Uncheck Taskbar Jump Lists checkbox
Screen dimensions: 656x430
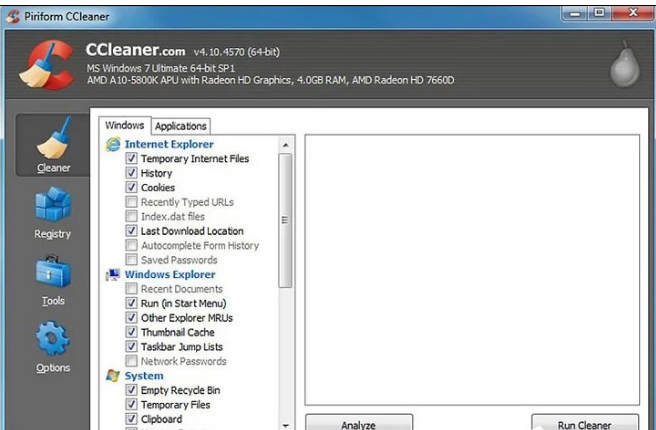point(131,346)
